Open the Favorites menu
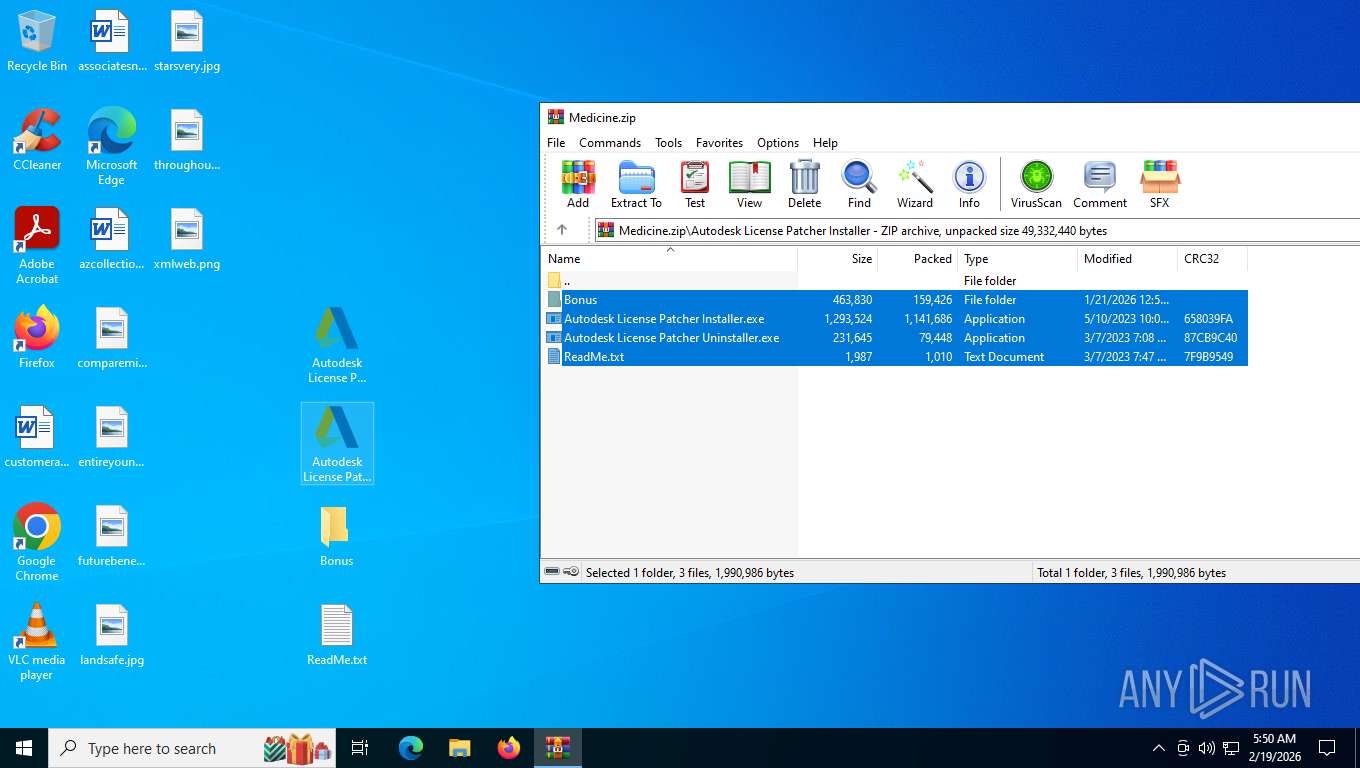Screen dimensions: 1360x768 [719, 143]
